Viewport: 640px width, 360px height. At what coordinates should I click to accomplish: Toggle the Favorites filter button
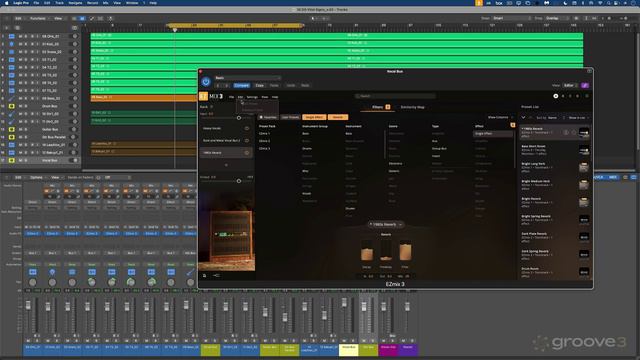(268, 117)
